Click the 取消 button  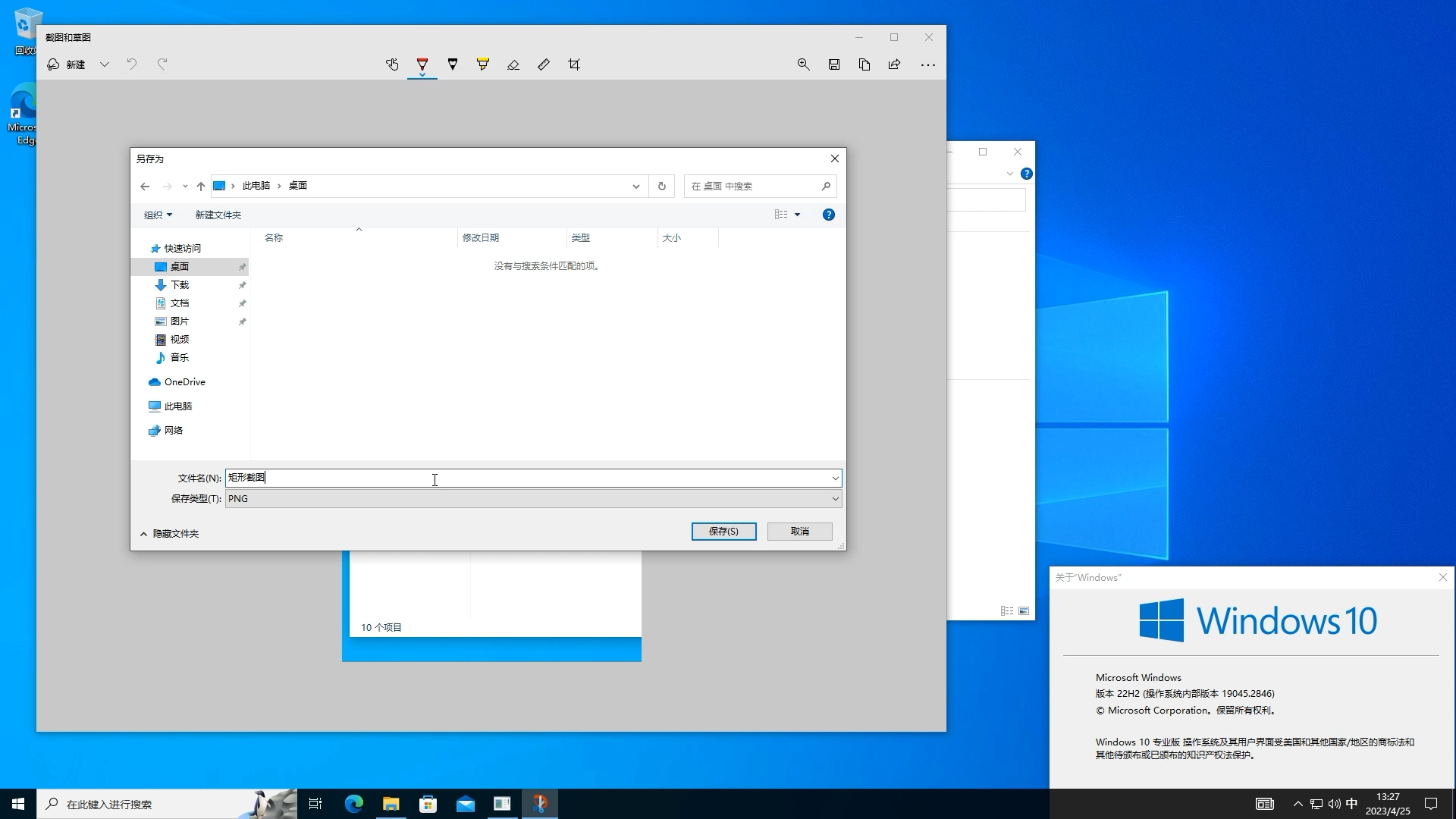tap(800, 532)
